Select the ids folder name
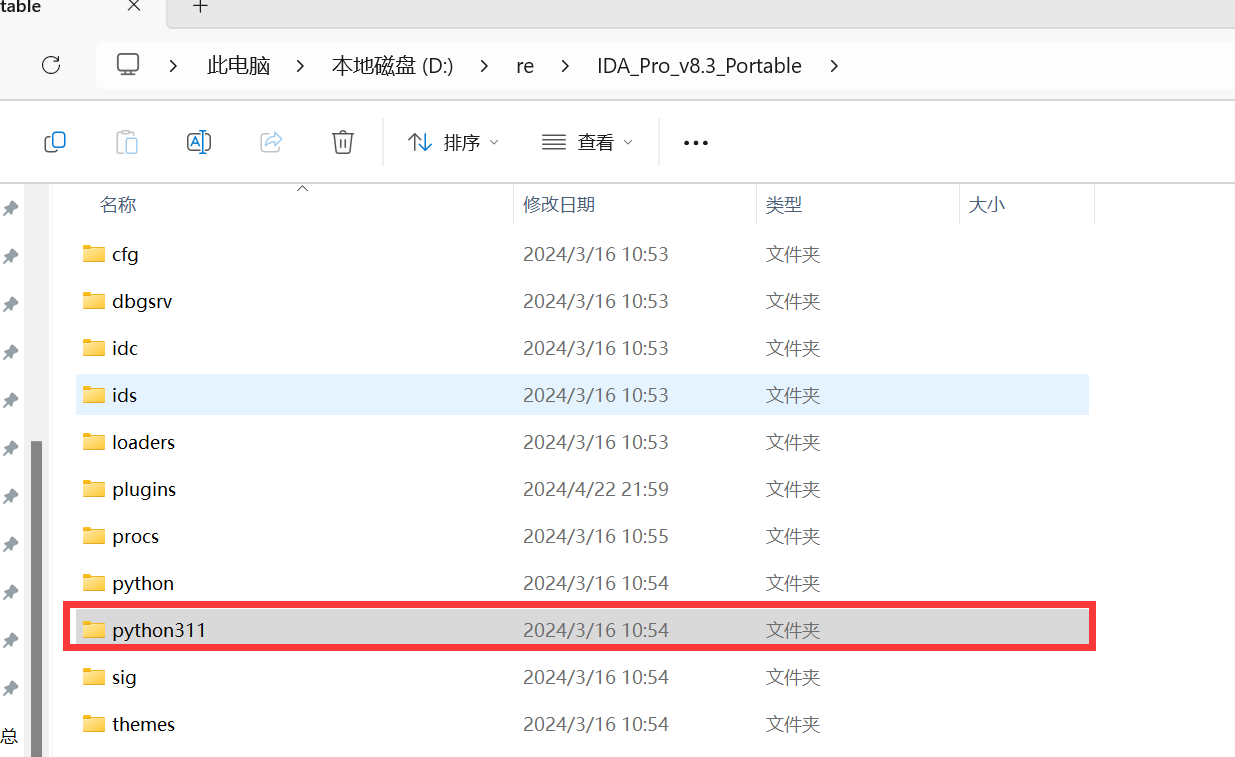 pyautogui.click(x=124, y=395)
